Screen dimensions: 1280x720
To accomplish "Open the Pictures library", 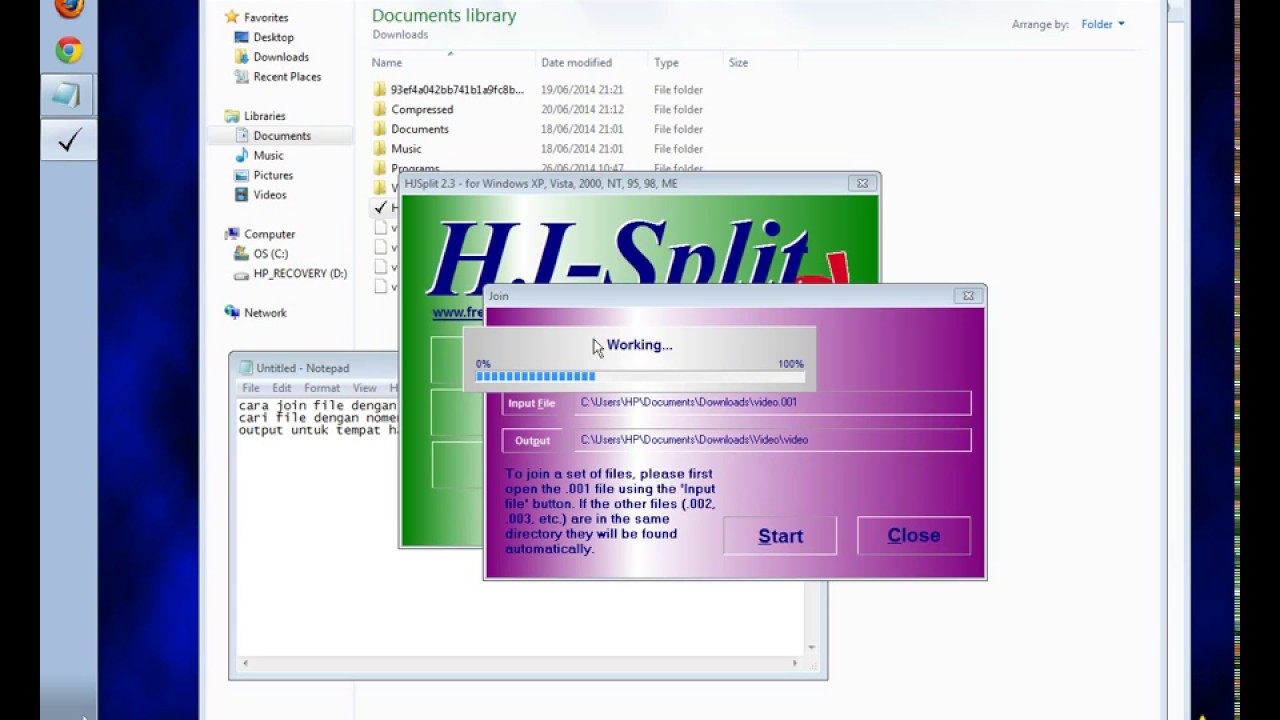I will pos(273,175).
